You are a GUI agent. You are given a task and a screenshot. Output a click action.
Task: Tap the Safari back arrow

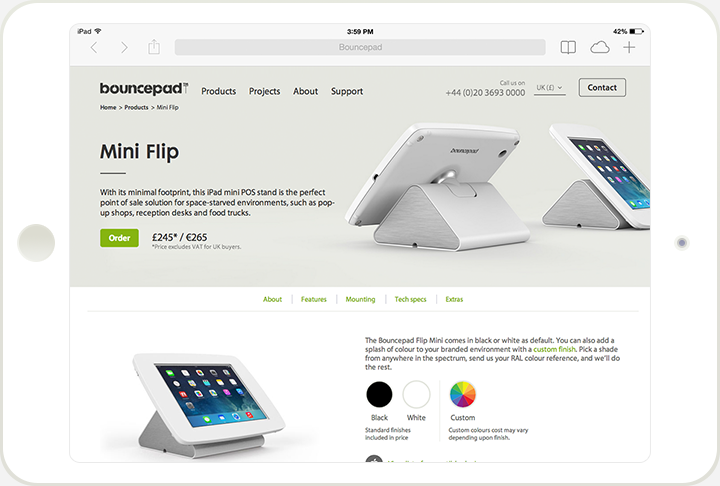coord(94,47)
